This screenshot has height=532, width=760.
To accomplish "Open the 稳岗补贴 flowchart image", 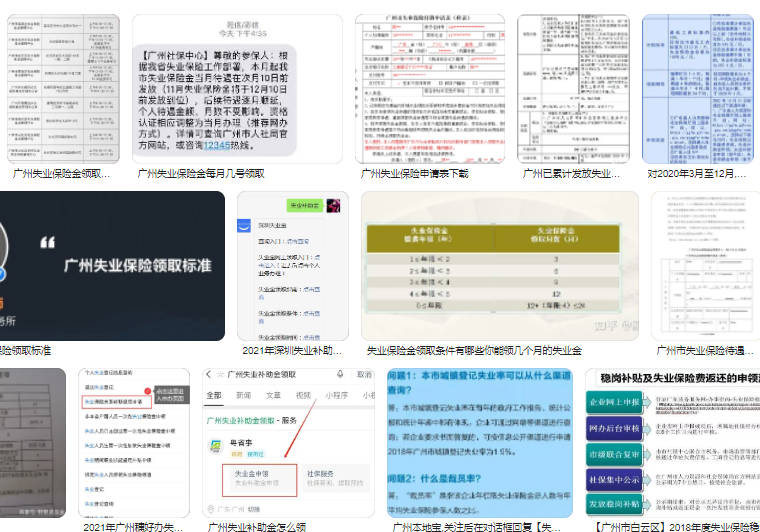I will click(672, 443).
